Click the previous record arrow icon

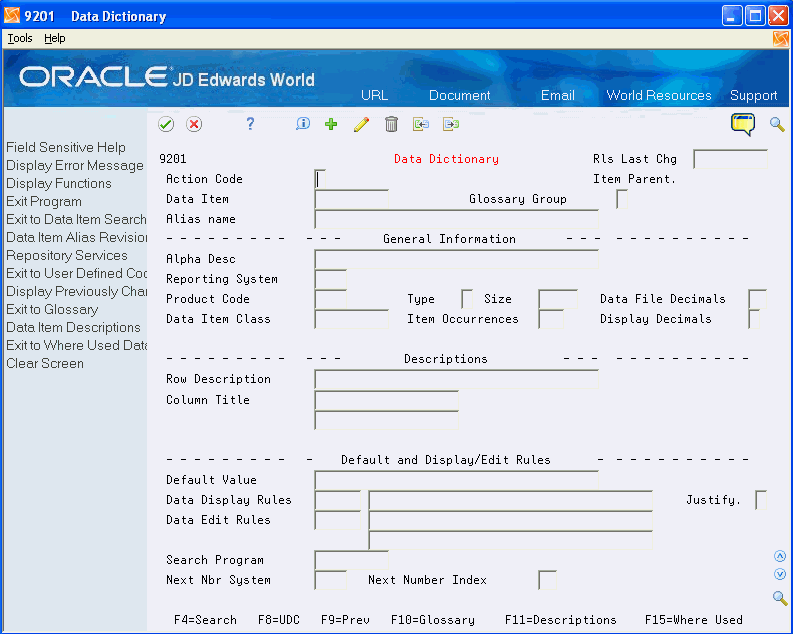[421, 124]
